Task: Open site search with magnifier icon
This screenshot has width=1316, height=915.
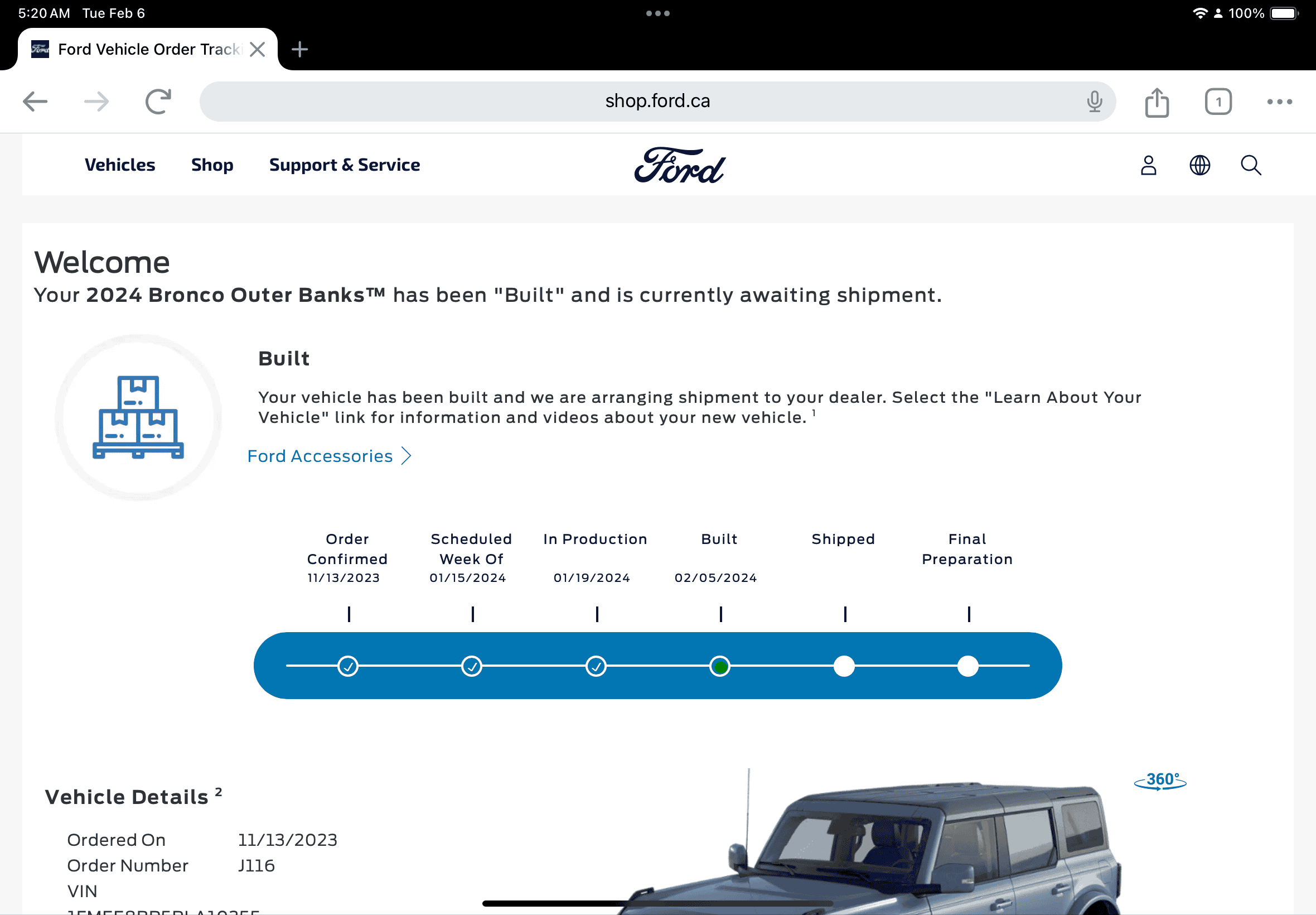Action: (x=1251, y=165)
